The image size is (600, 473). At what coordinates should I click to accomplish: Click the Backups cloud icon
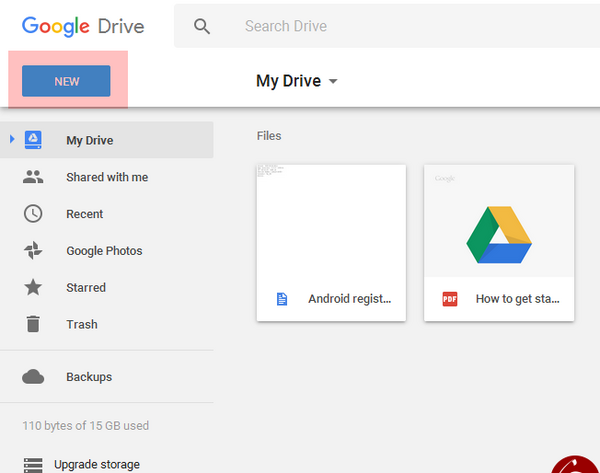point(33,377)
